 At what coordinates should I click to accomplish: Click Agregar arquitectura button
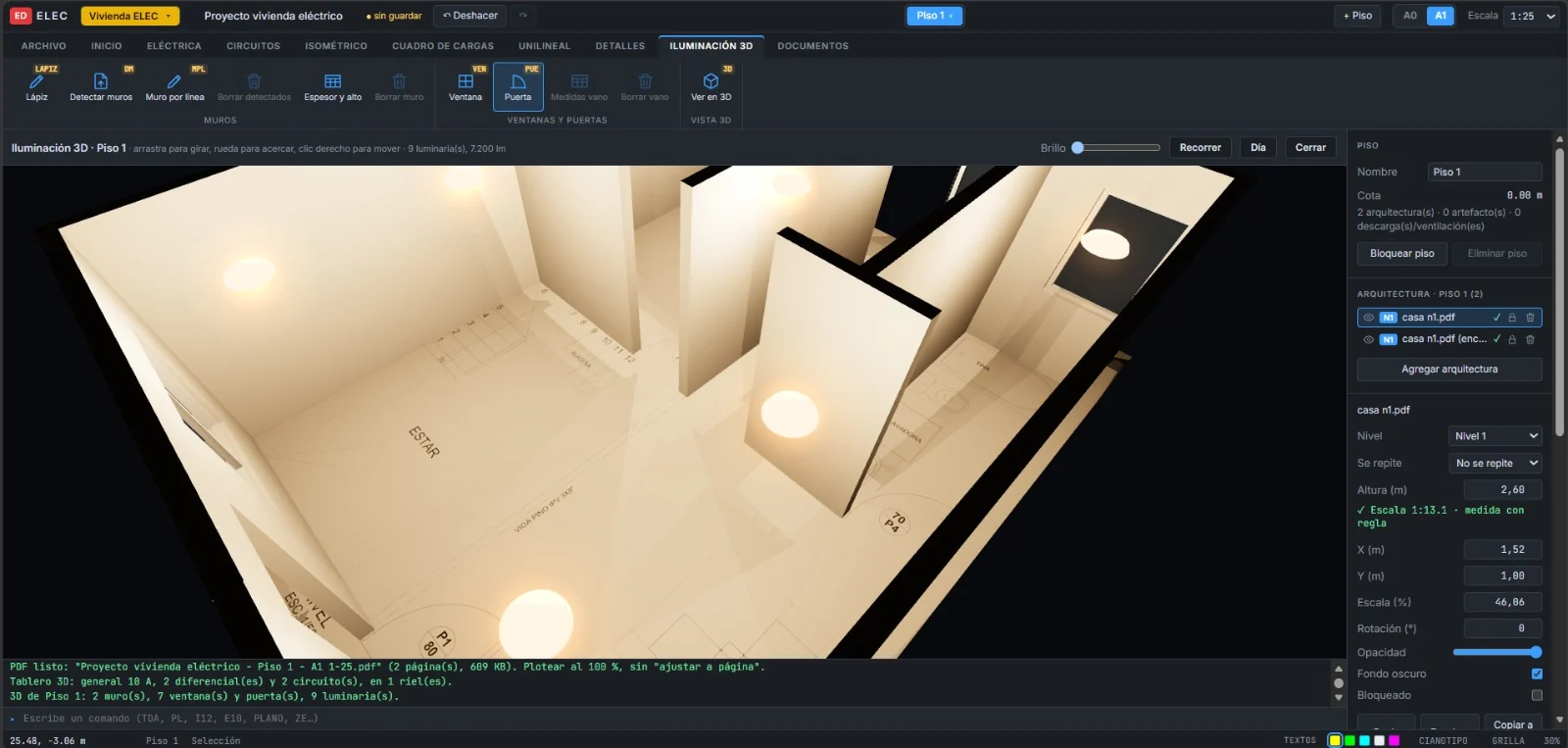tap(1449, 370)
